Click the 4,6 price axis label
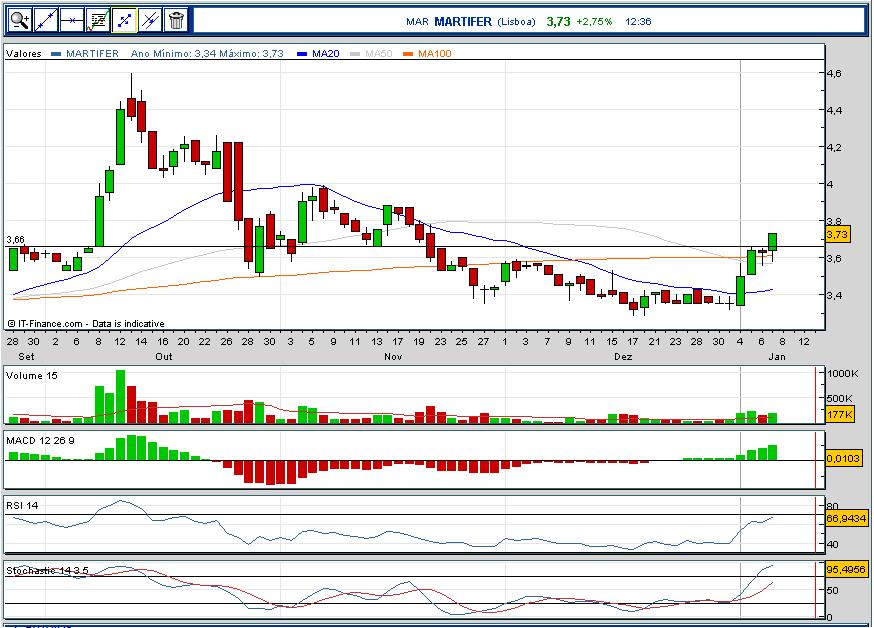The height and width of the screenshot is (628, 874). [x=834, y=73]
